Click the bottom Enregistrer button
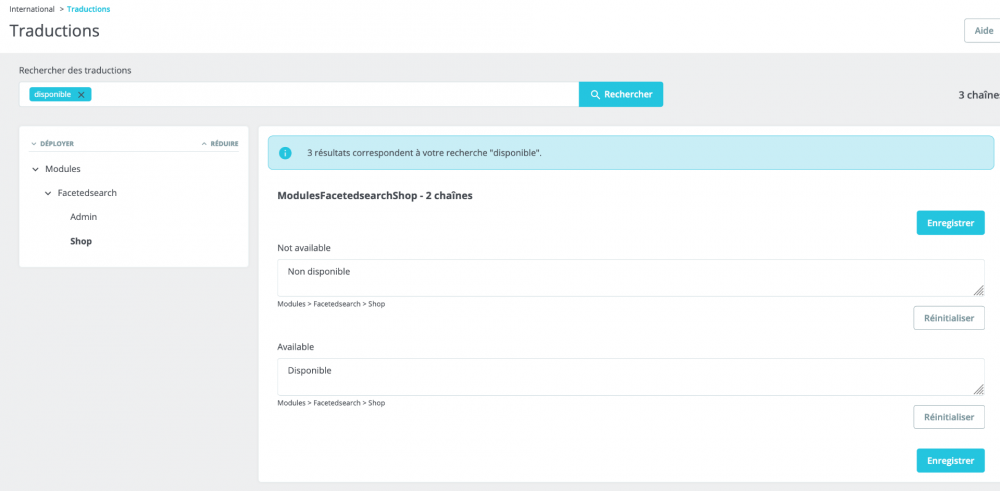This screenshot has width=1000, height=491. [950, 460]
